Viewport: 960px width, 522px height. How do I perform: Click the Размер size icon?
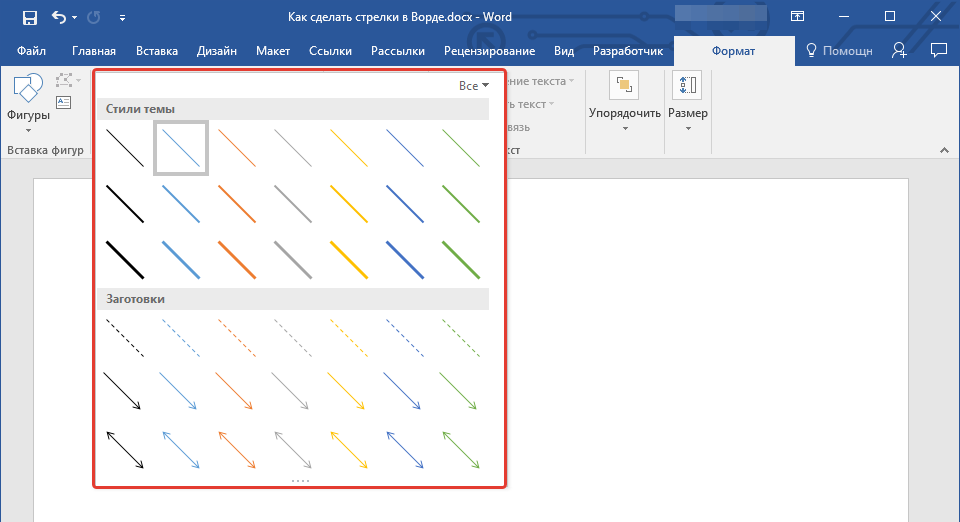coord(688,87)
